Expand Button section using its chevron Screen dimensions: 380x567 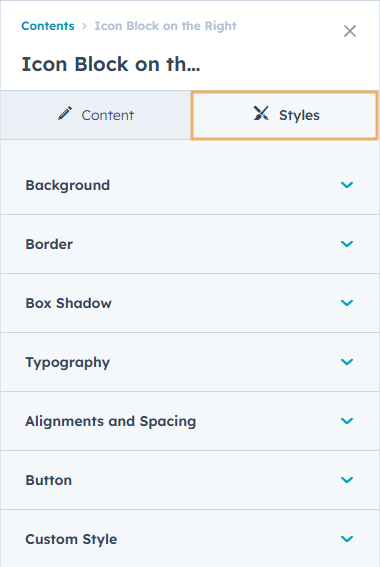coord(347,479)
